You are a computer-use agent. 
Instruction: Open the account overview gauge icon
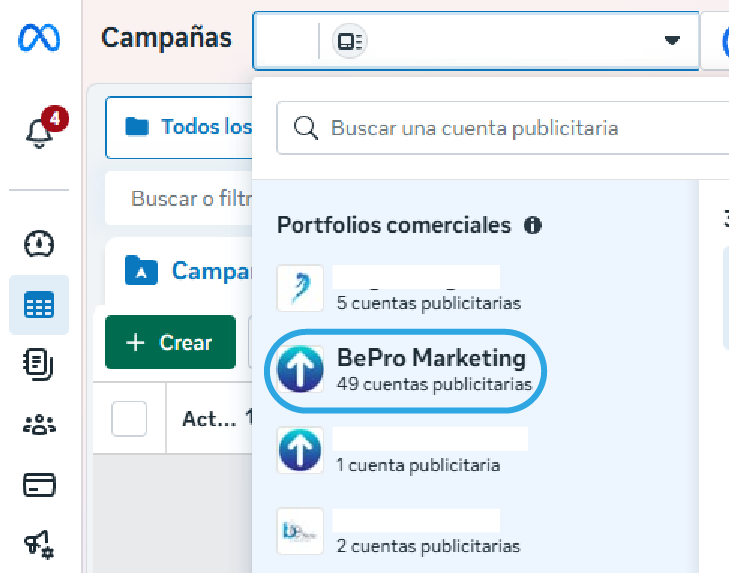[x=39, y=243]
